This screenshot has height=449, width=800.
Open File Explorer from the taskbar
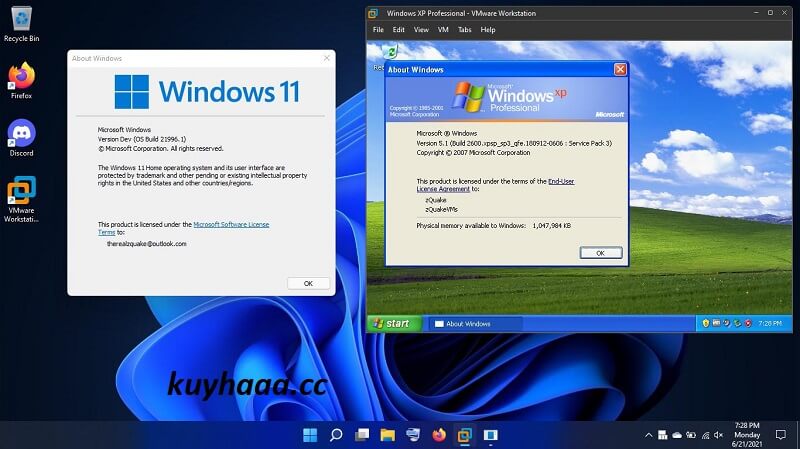click(388, 435)
